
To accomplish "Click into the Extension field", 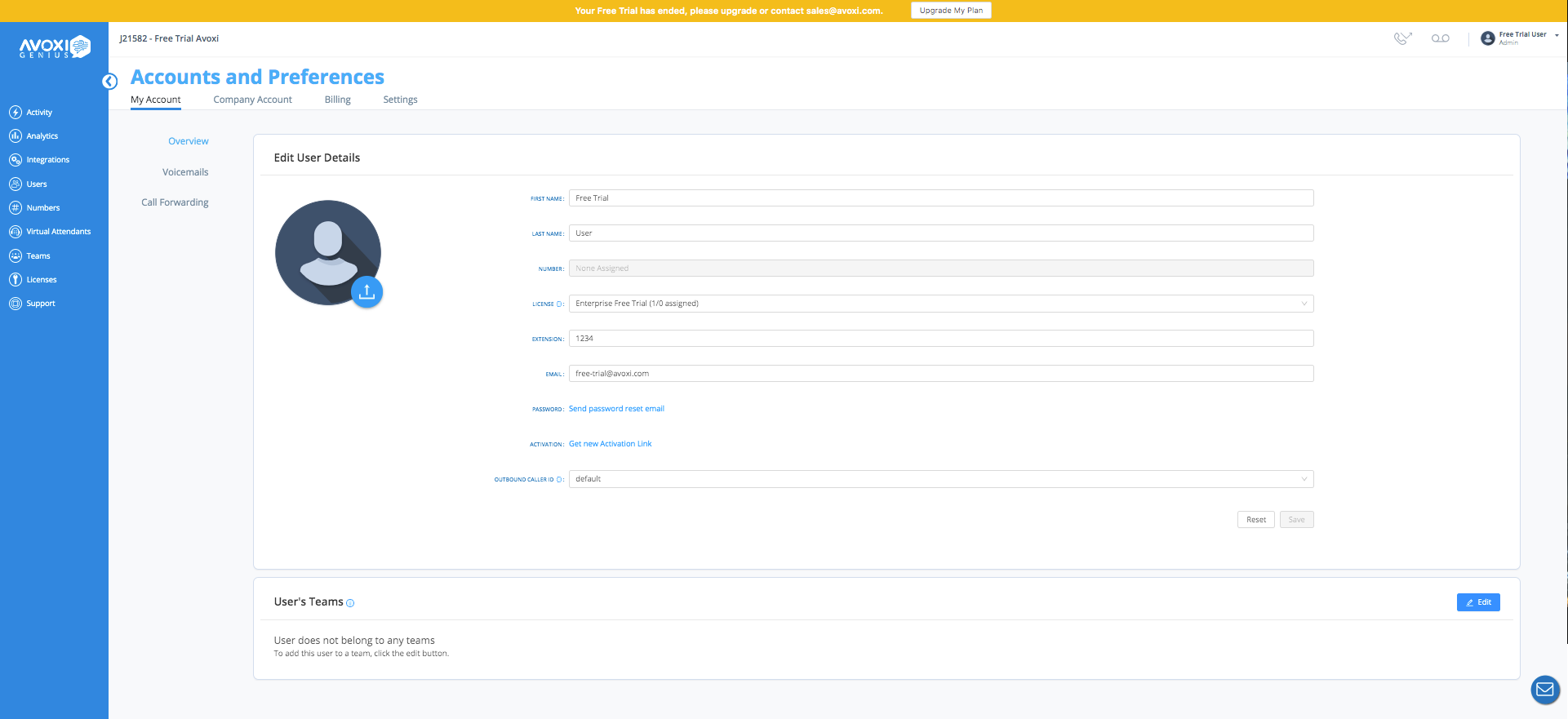I will (x=941, y=339).
